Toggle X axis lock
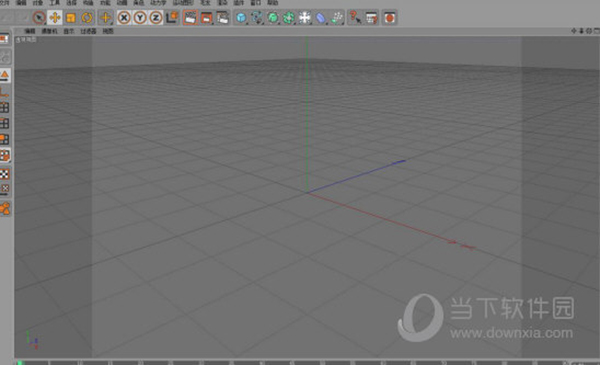The image size is (600, 365). coord(124,18)
